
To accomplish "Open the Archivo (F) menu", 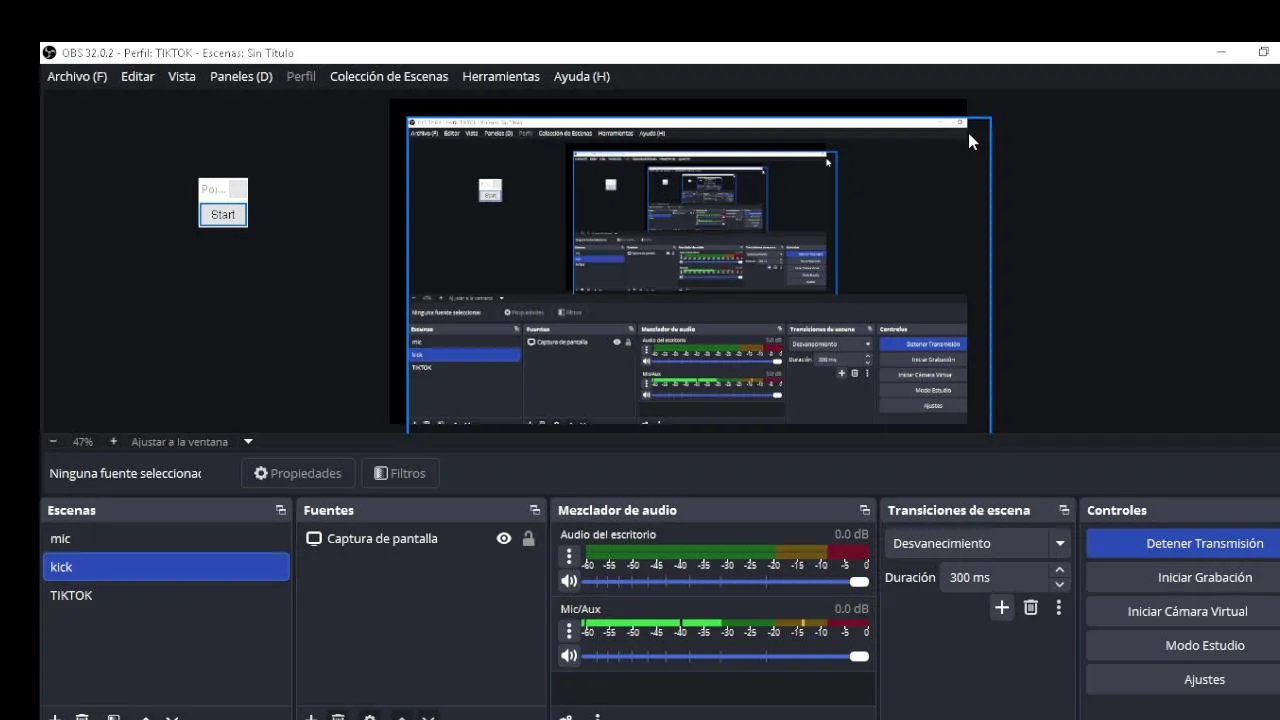I will 77,76.
